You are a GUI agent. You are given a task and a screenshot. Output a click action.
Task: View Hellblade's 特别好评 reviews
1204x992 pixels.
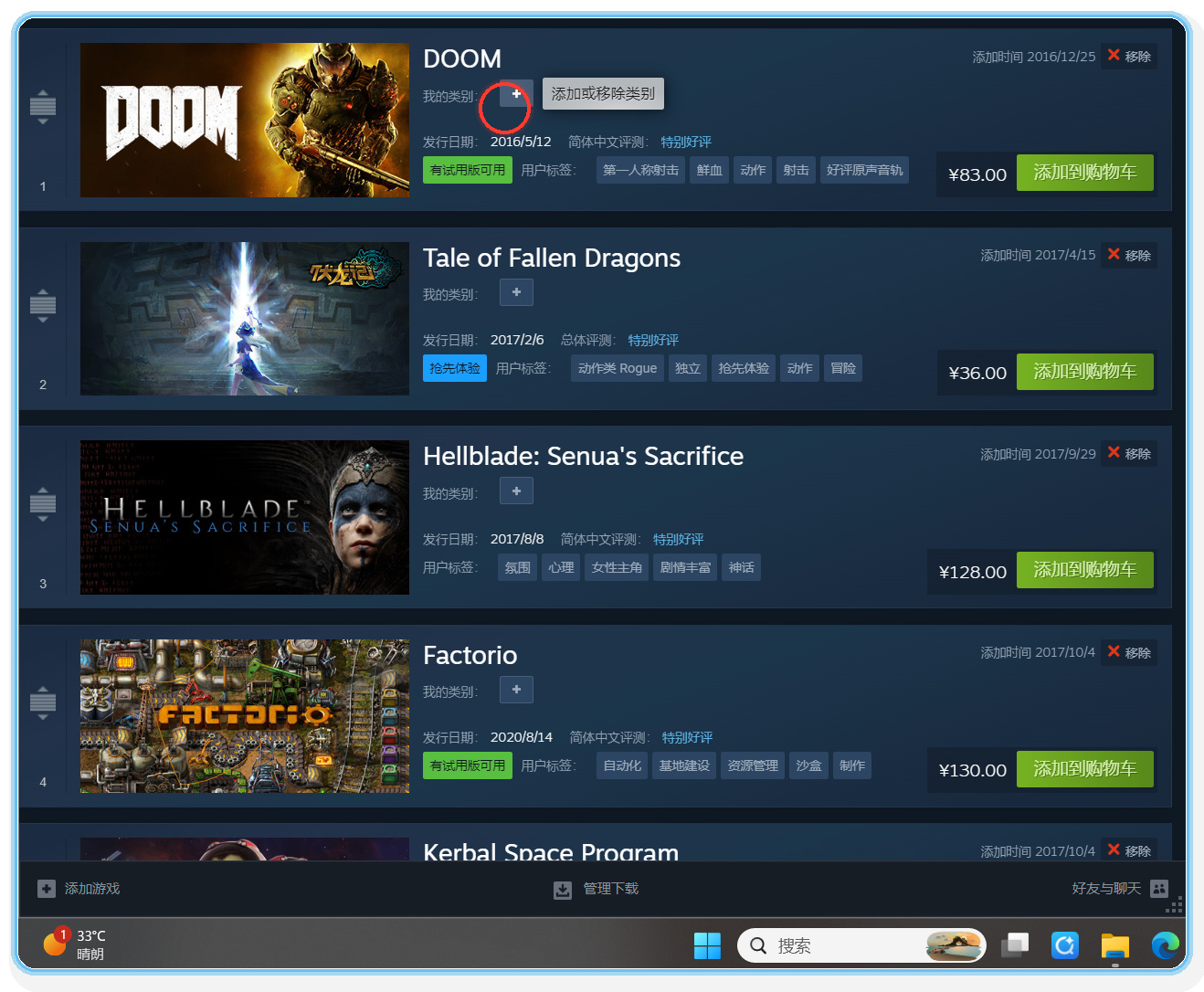click(x=679, y=539)
